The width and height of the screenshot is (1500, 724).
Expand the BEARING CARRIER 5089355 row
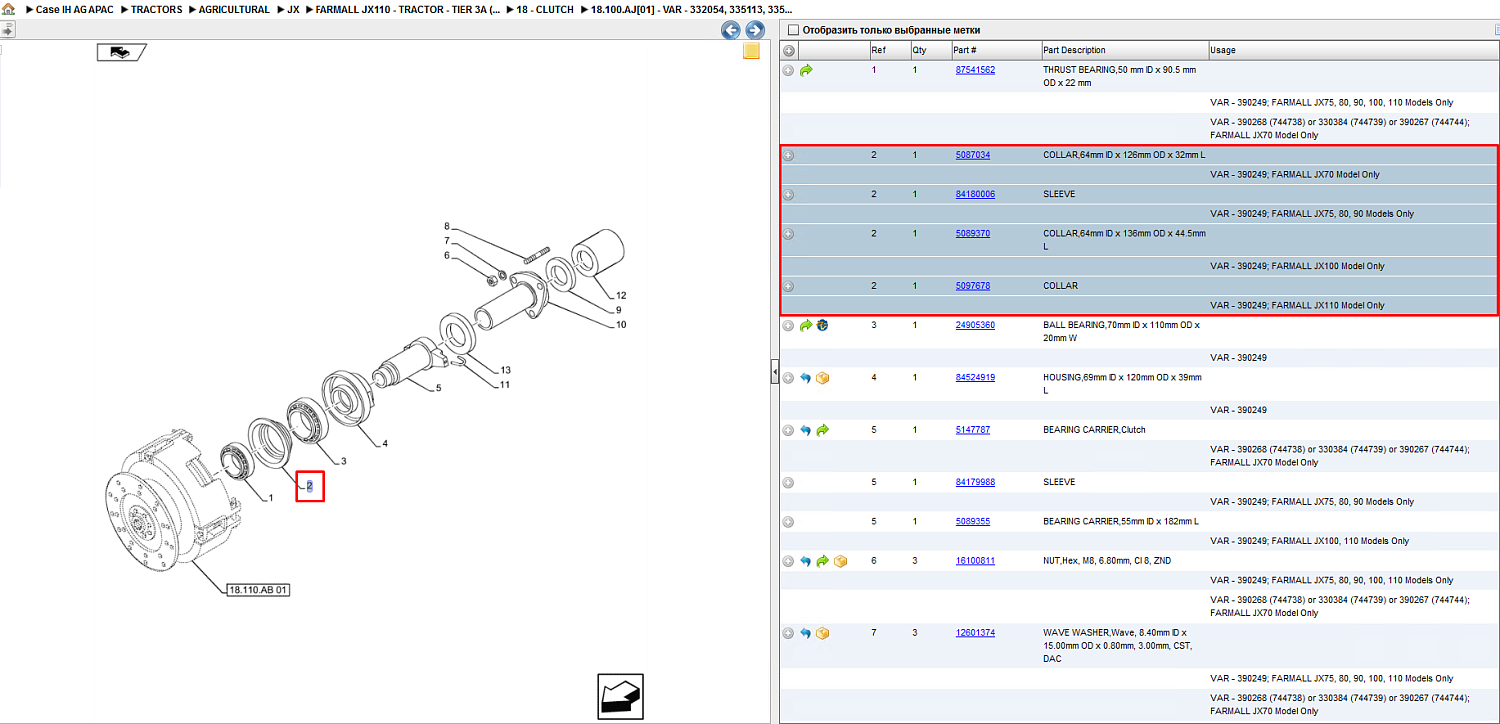point(789,522)
